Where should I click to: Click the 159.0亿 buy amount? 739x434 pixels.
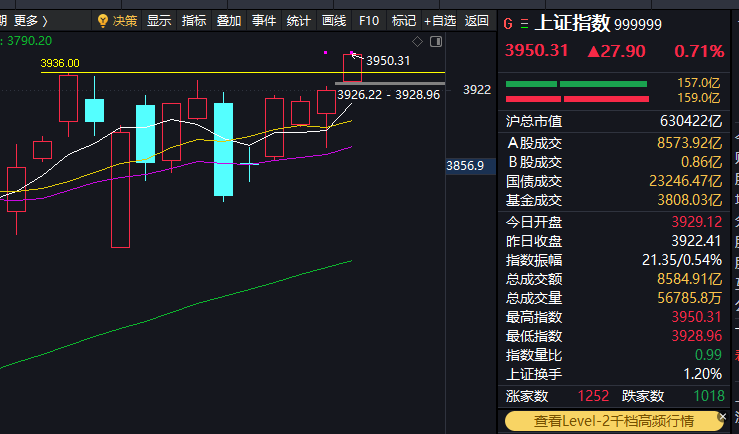tap(698, 98)
